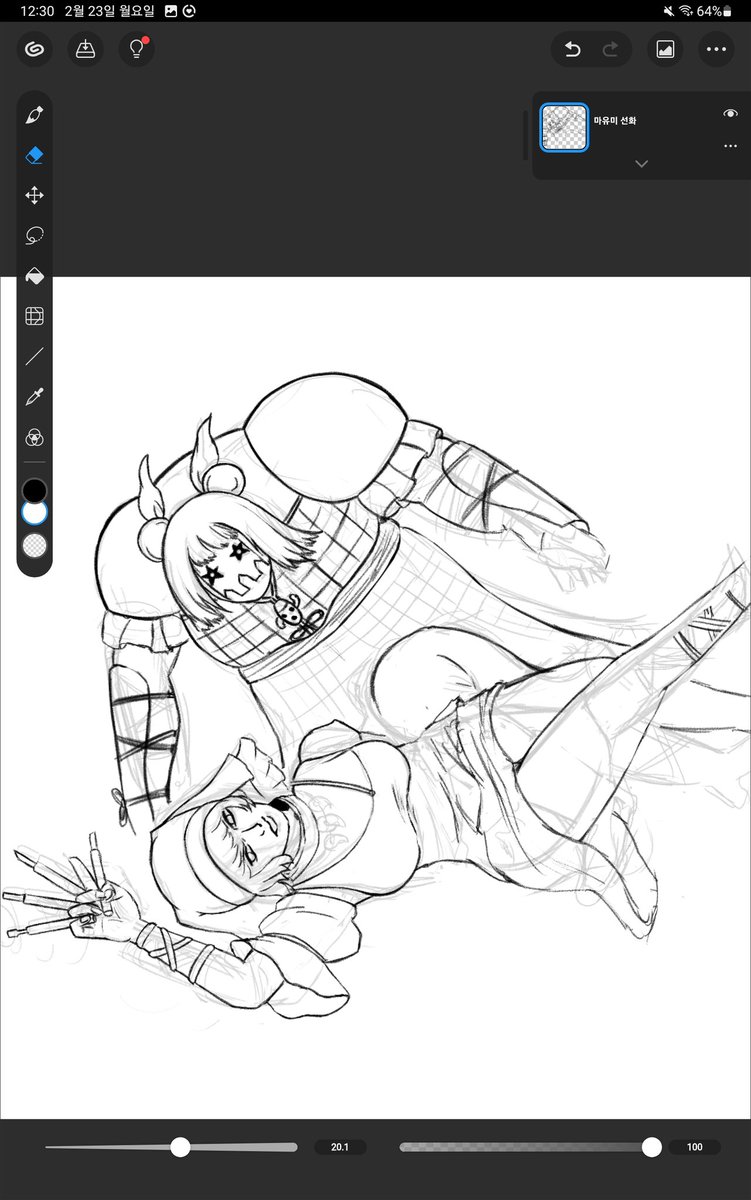Screen dimensions: 751x1200
Task: Tap the opacity value 100
Action: [x=694, y=1147]
